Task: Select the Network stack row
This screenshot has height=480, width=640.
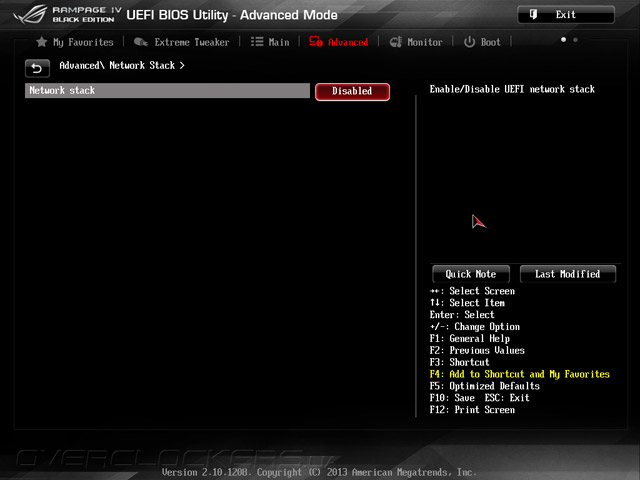Action: pos(167,91)
